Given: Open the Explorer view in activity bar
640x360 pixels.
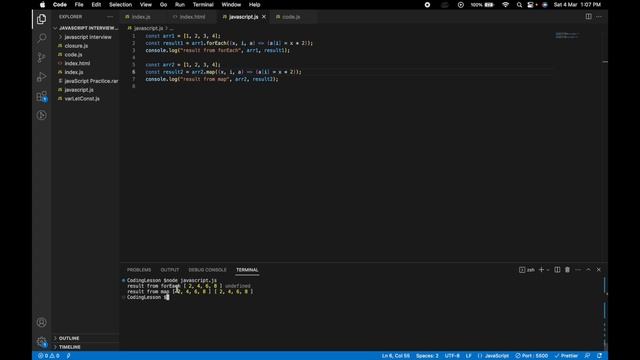Looking at the screenshot, I should pyautogui.click(x=41, y=19).
